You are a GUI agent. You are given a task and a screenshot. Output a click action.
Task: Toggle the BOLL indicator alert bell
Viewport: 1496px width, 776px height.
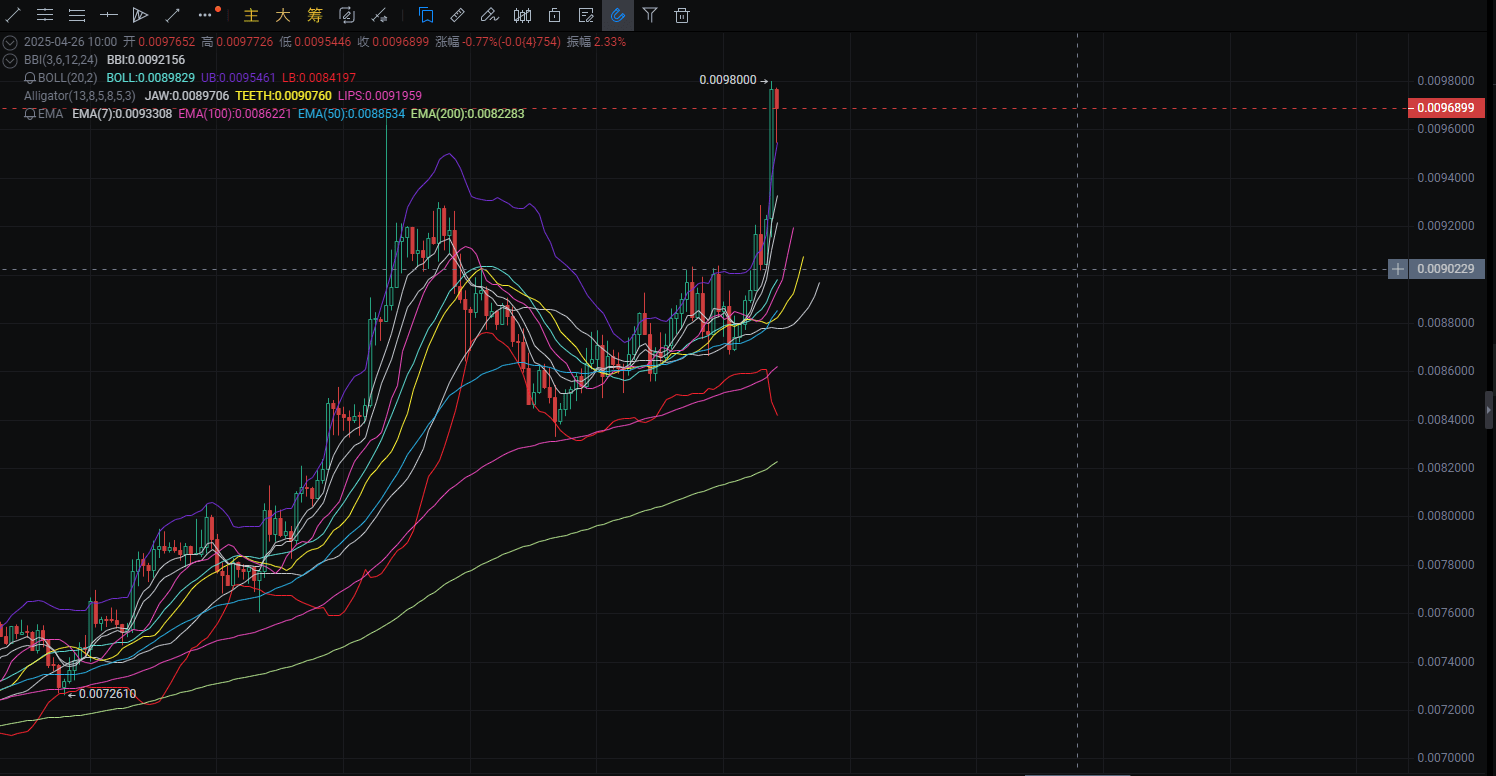(x=30, y=78)
